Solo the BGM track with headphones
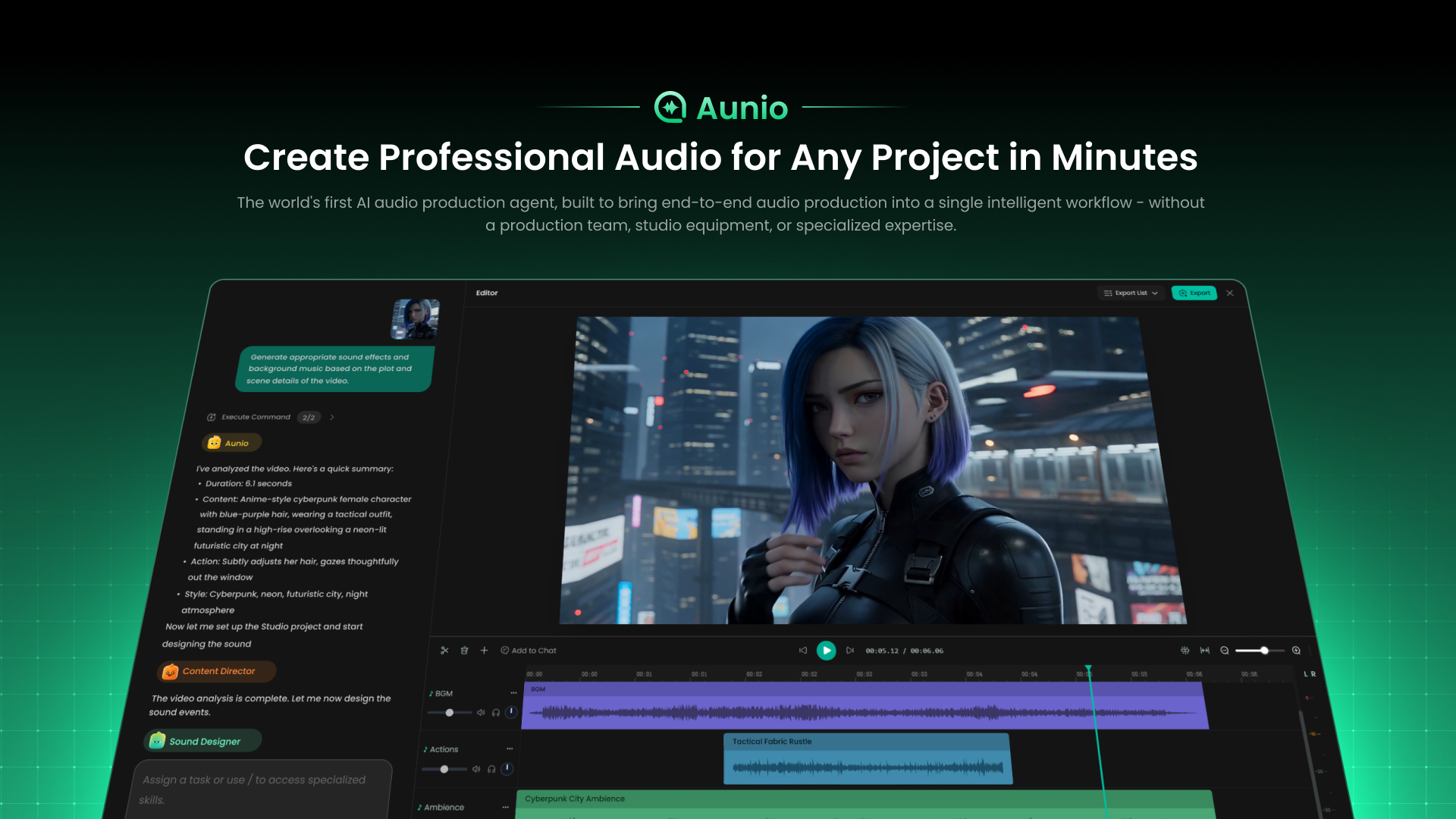This screenshot has width=1456, height=819. [x=496, y=713]
